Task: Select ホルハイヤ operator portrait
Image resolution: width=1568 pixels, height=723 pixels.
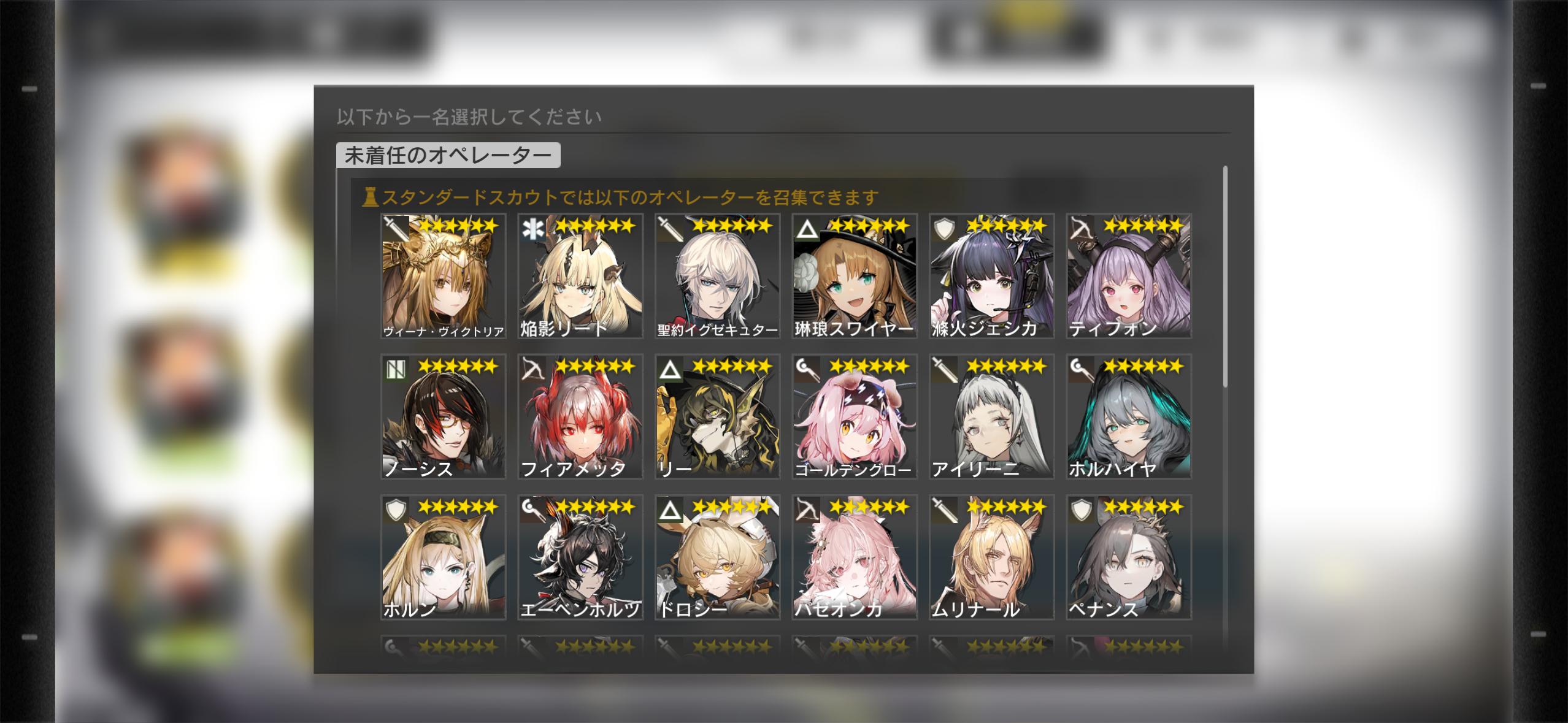Action: click(x=1129, y=416)
